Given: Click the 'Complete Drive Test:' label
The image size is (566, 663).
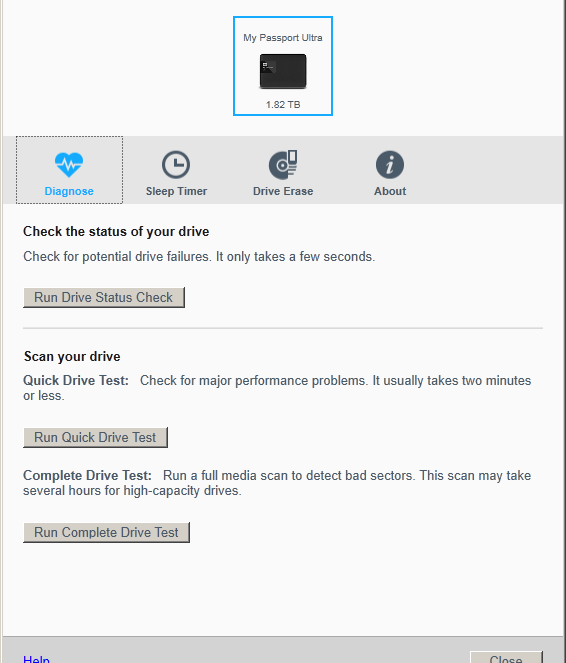Looking at the screenshot, I should point(87,475).
